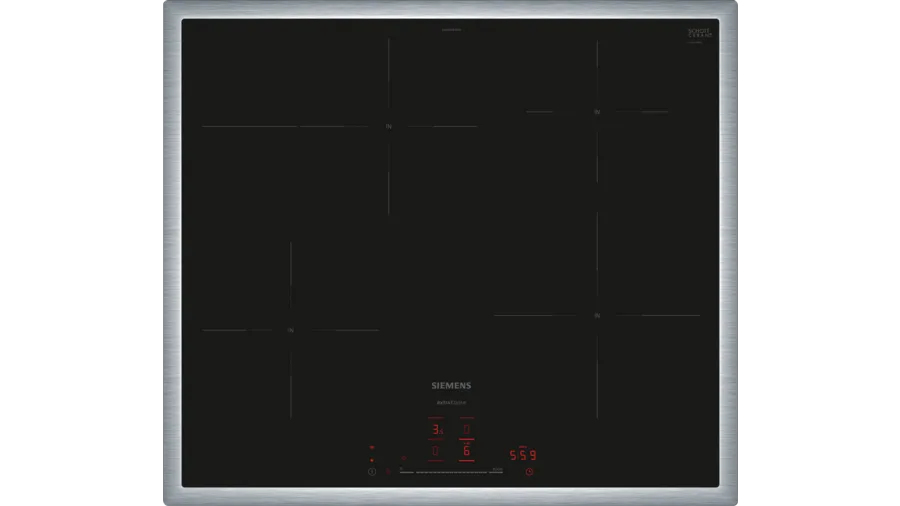
Task: Select the zone display showing 3
Action: 436,430
